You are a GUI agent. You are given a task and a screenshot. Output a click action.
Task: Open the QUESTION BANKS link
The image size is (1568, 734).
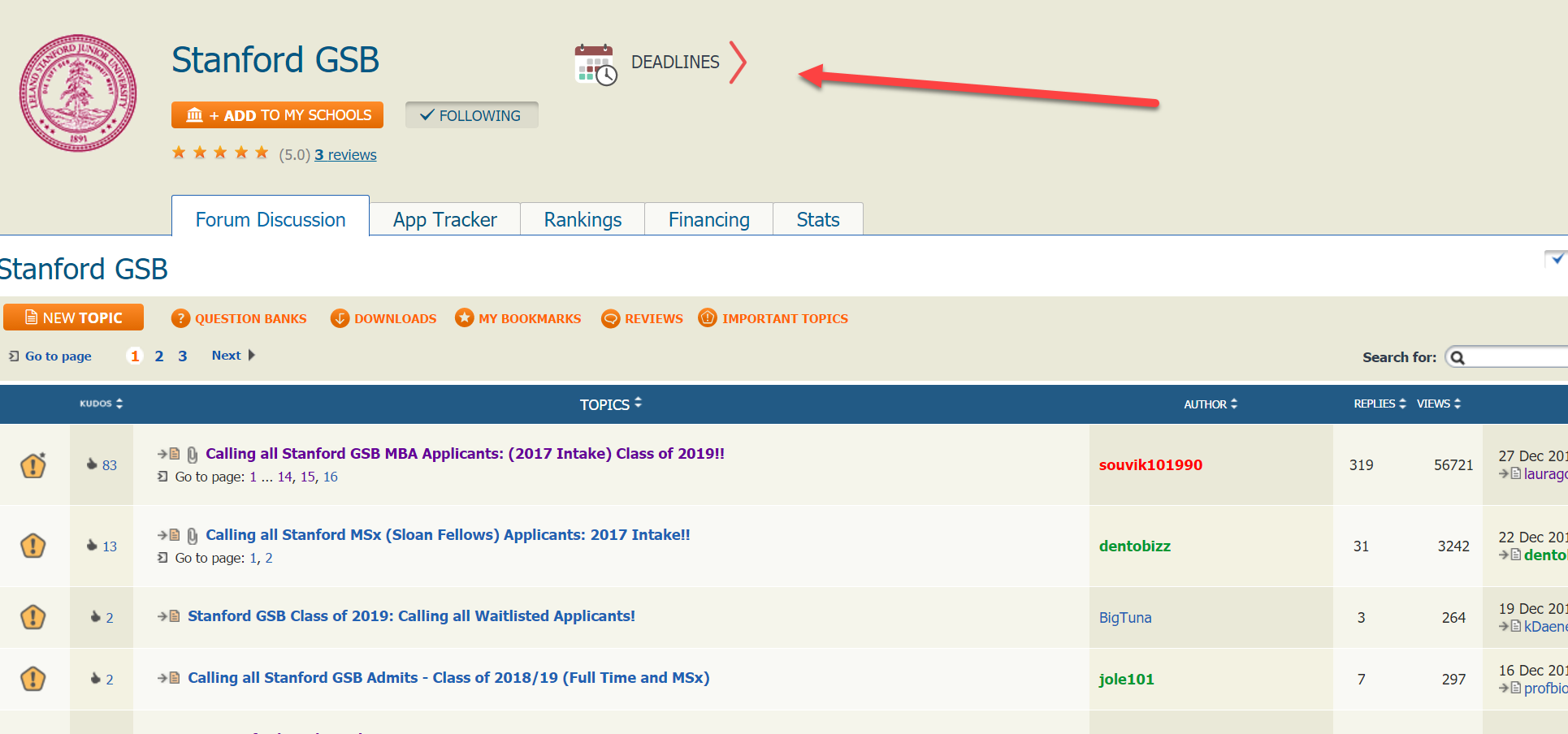tap(251, 319)
